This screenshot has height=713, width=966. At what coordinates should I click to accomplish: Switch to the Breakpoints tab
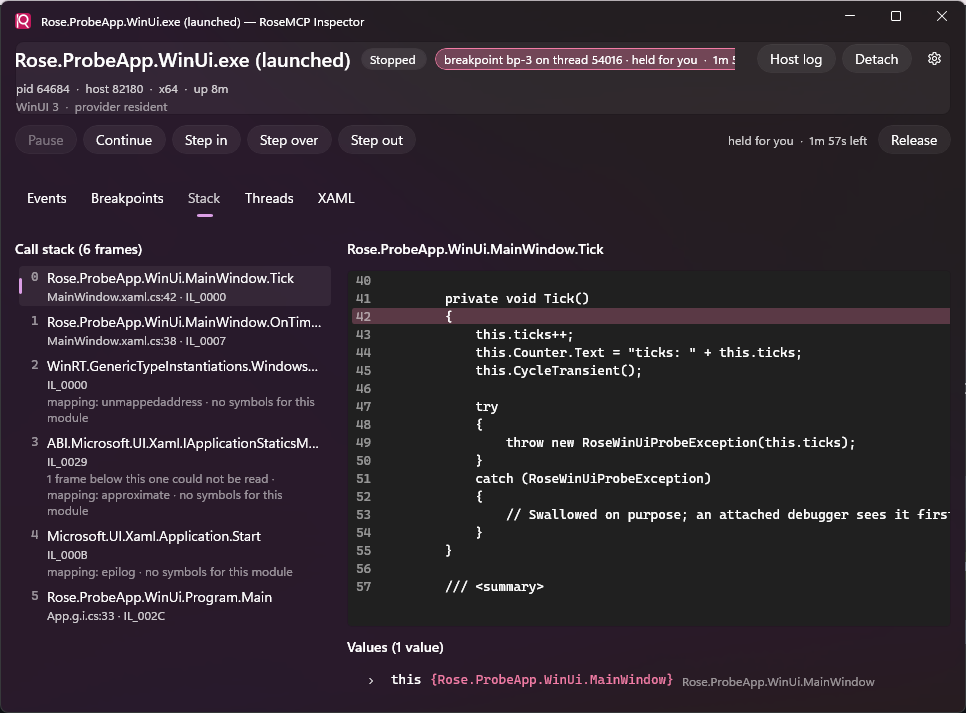click(x=127, y=198)
